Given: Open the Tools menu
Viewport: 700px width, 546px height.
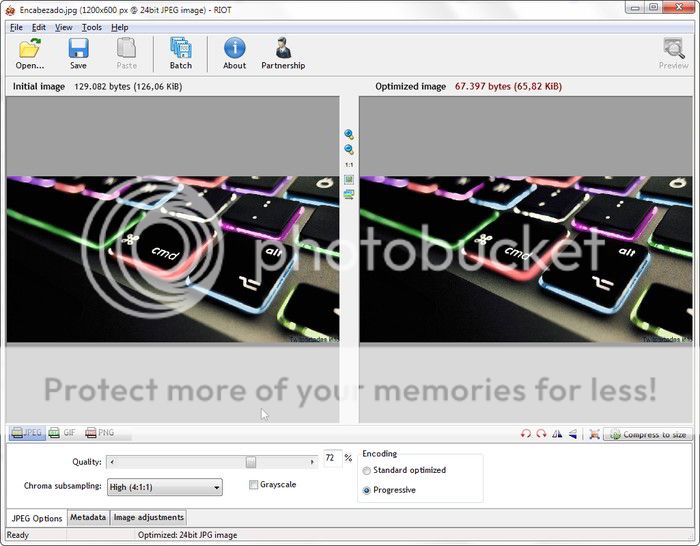Looking at the screenshot, I should [x=92, y=27].
